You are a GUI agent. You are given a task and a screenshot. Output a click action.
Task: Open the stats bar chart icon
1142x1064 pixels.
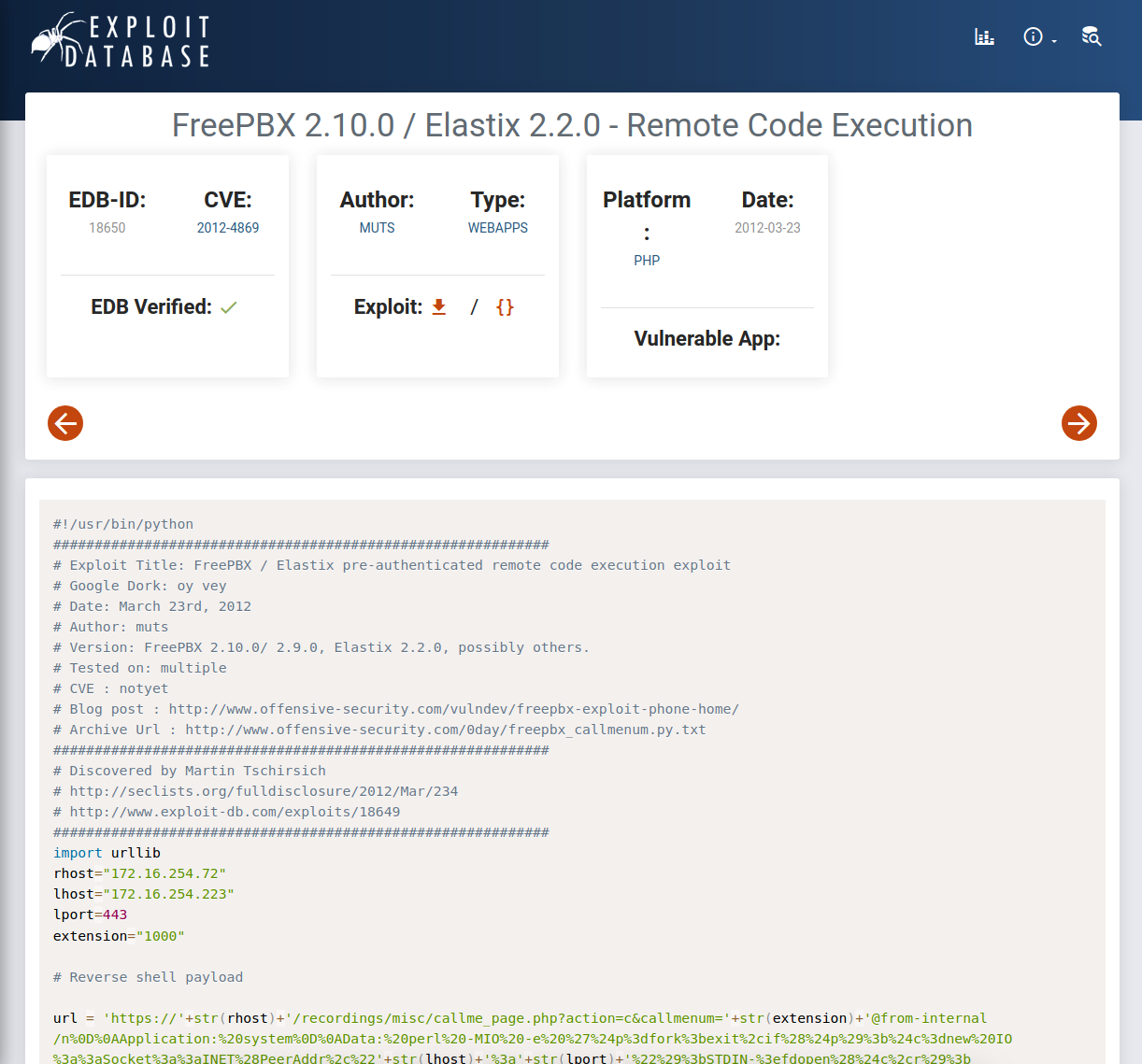tap(984, 36)
